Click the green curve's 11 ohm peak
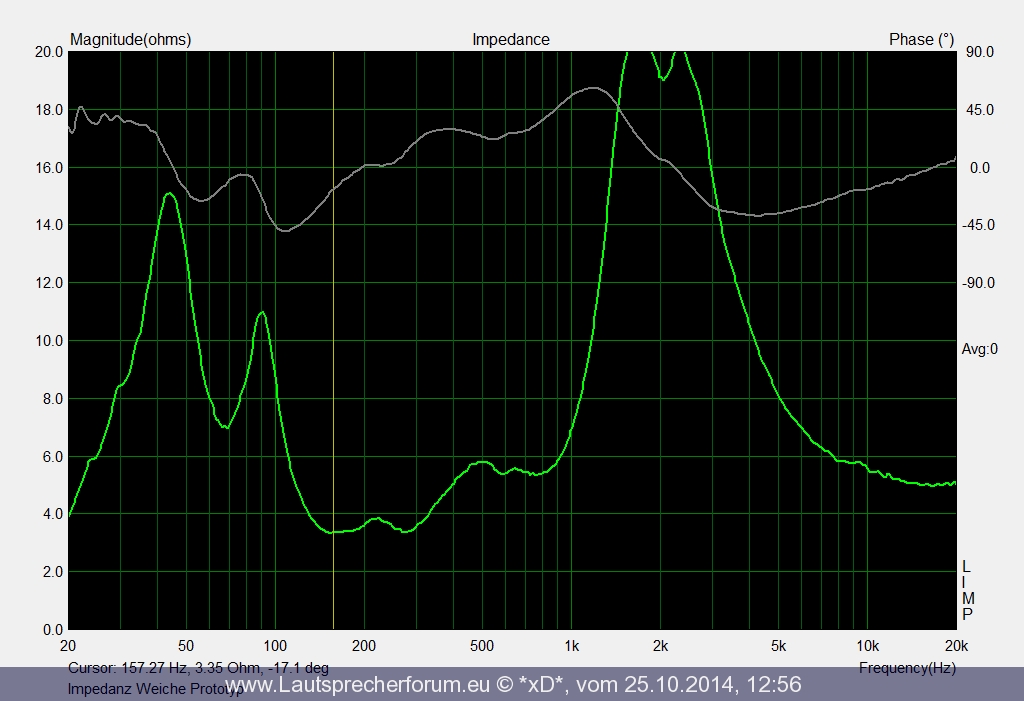 pos(262,313)
